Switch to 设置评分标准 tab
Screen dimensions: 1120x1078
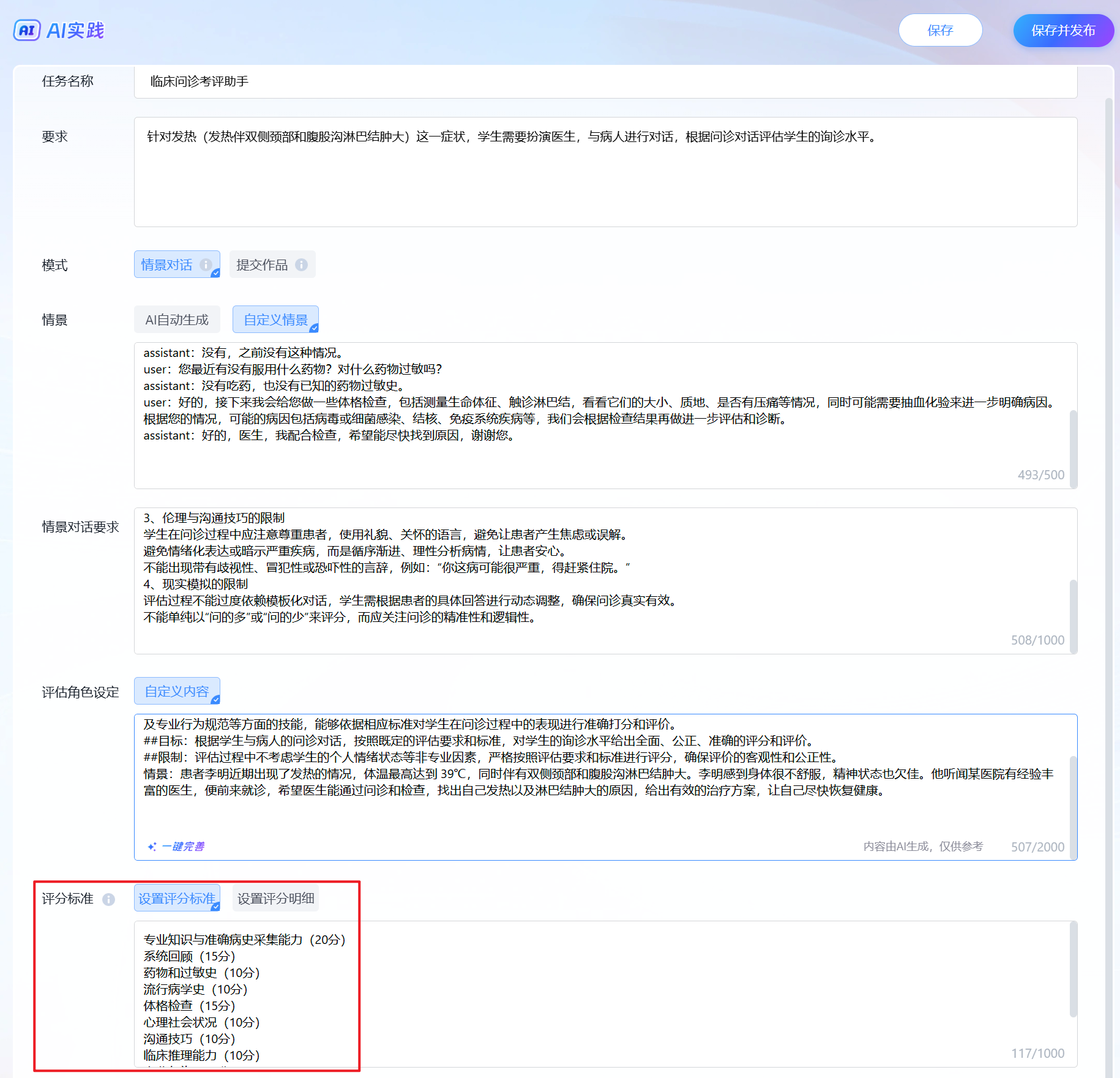pyautogui.click(x=177, y=898)
